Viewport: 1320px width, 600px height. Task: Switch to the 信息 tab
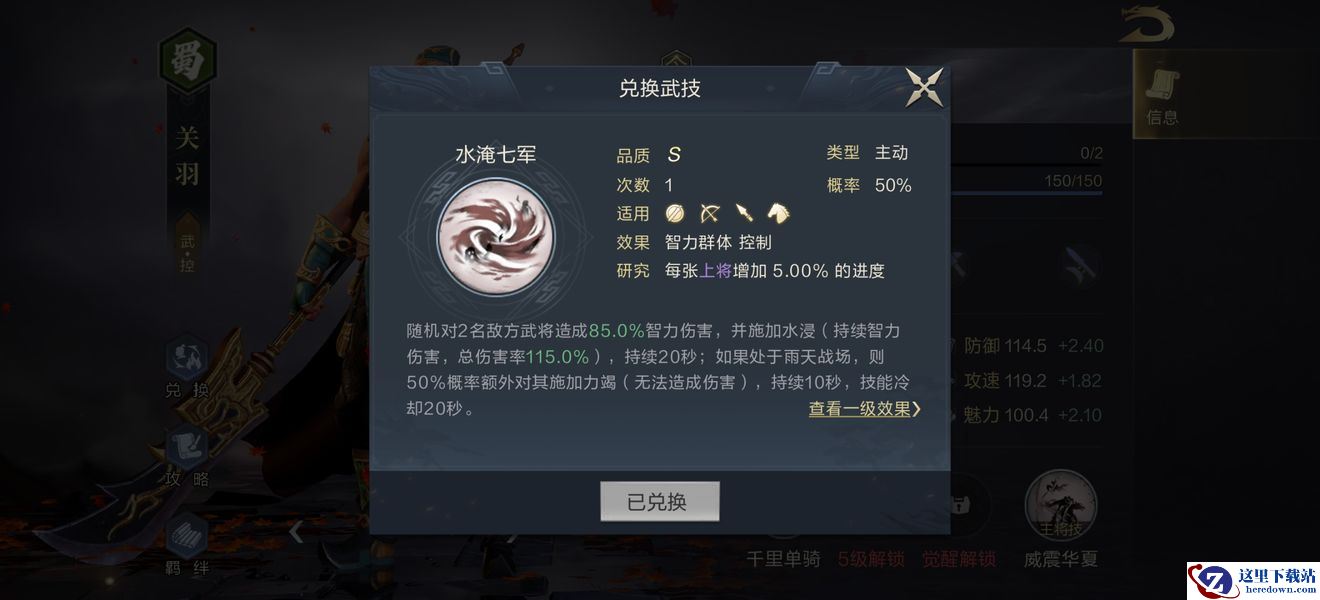coord(1161,96)
